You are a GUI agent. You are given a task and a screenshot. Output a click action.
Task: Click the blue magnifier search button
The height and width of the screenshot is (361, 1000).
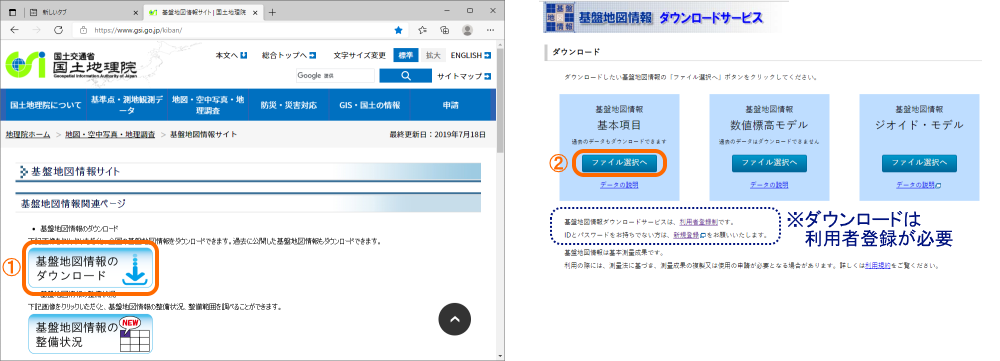pyautogui.click(x=406, y=76)
